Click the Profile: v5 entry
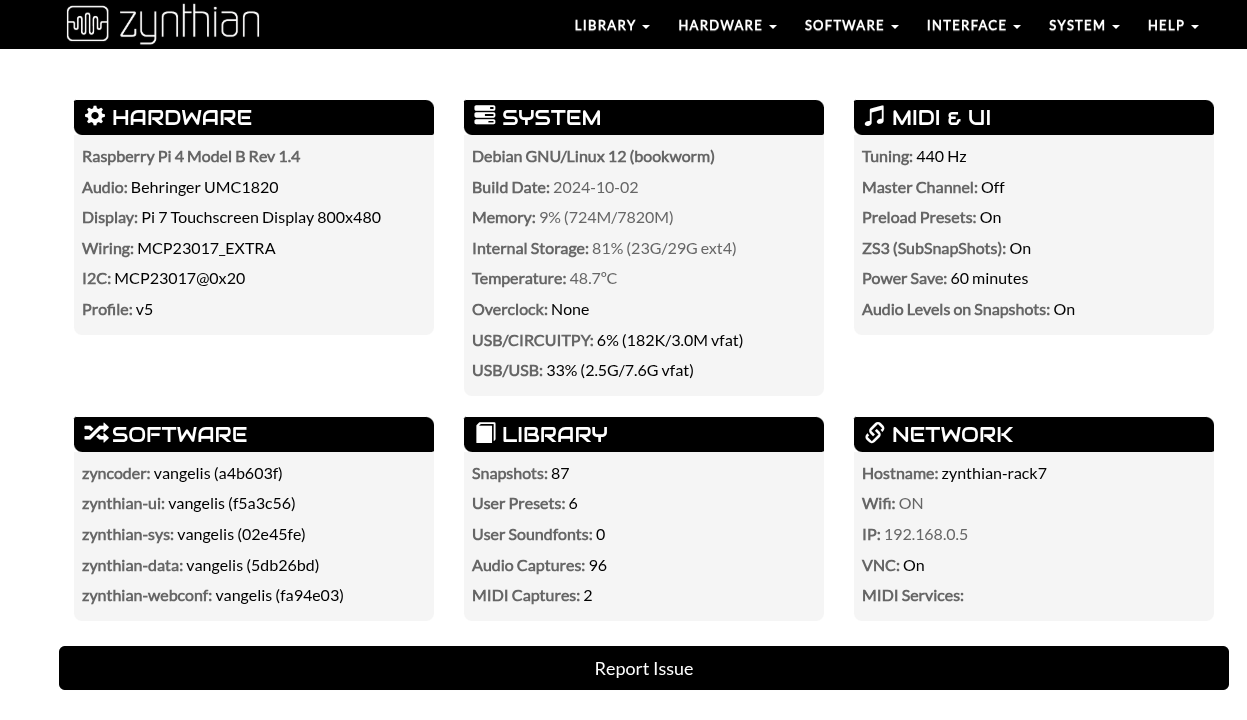The height and width of the screenshot is (720, 1247). [117, 309]
